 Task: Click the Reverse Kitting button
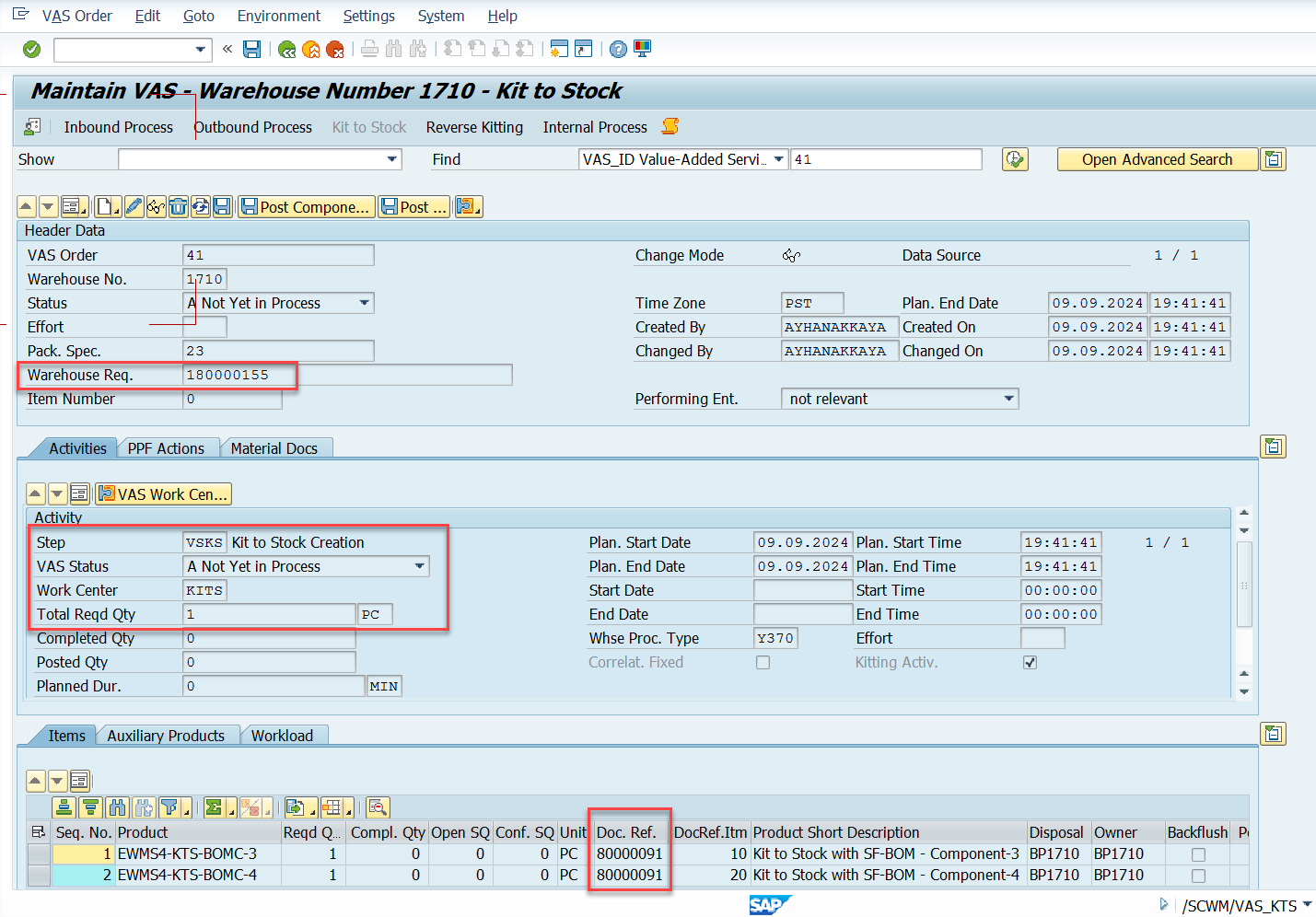[x=474, y=127]
